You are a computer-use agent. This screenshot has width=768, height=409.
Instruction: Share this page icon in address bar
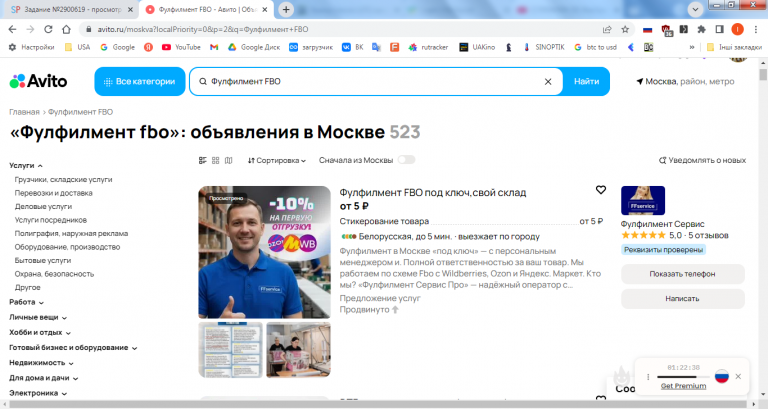click(607, 29)
